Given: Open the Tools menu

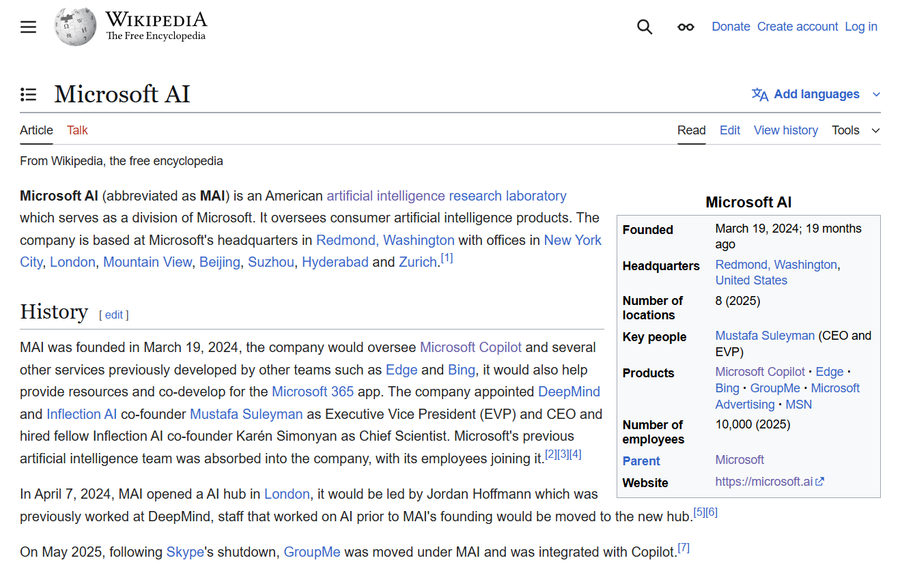Looking at the screenshot, I should click(845, 130).
